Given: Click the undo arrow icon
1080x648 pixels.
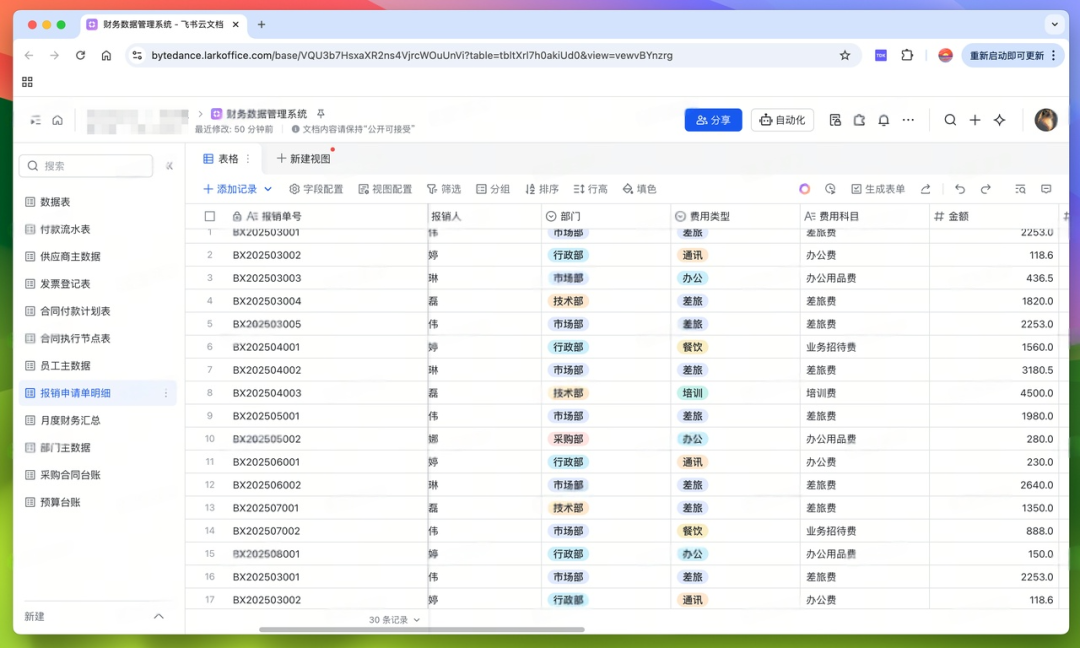Looking at the screenshot, I should [959, 189].
